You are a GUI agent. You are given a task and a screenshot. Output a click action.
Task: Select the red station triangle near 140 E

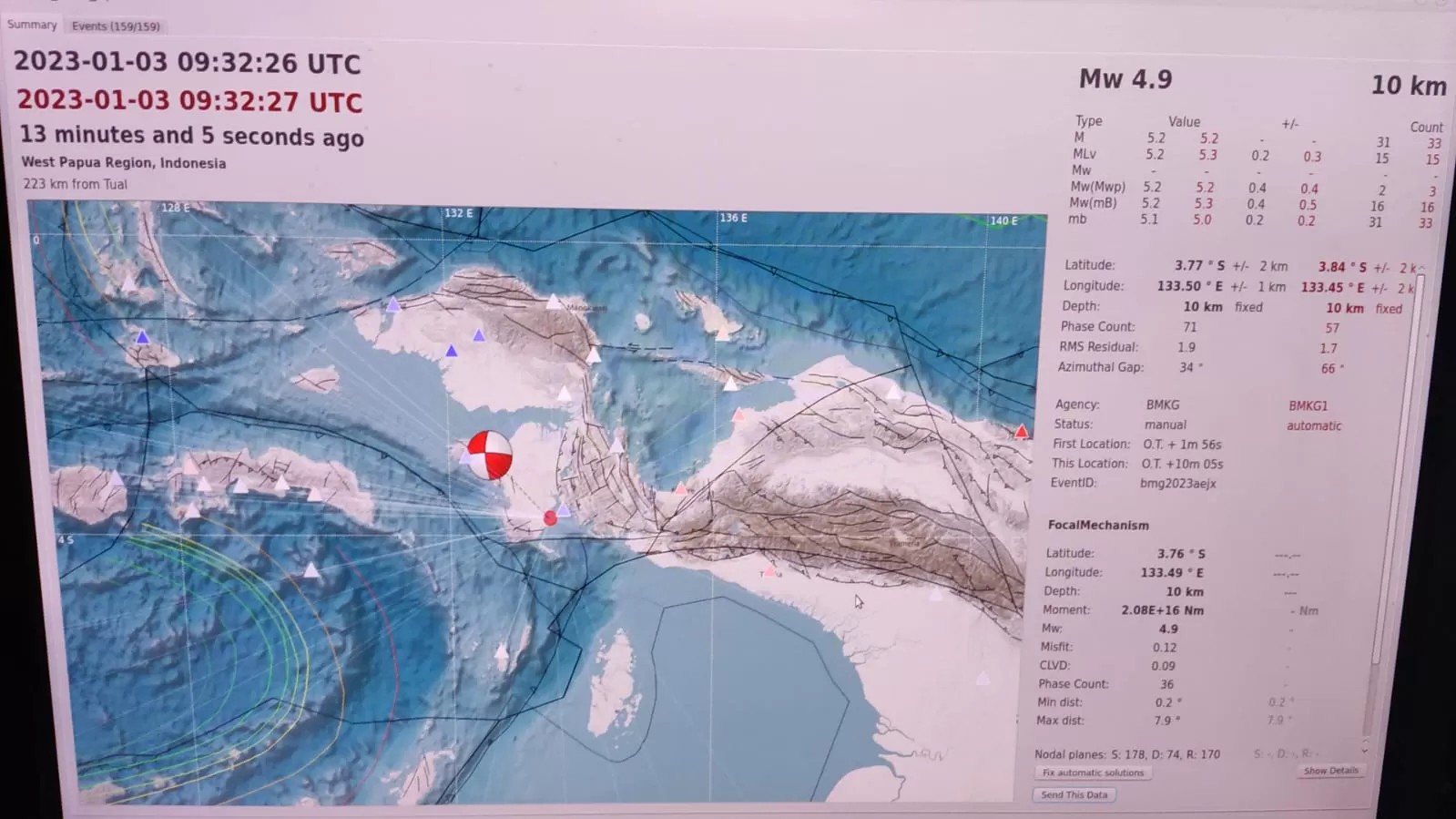pos(1021,432)
